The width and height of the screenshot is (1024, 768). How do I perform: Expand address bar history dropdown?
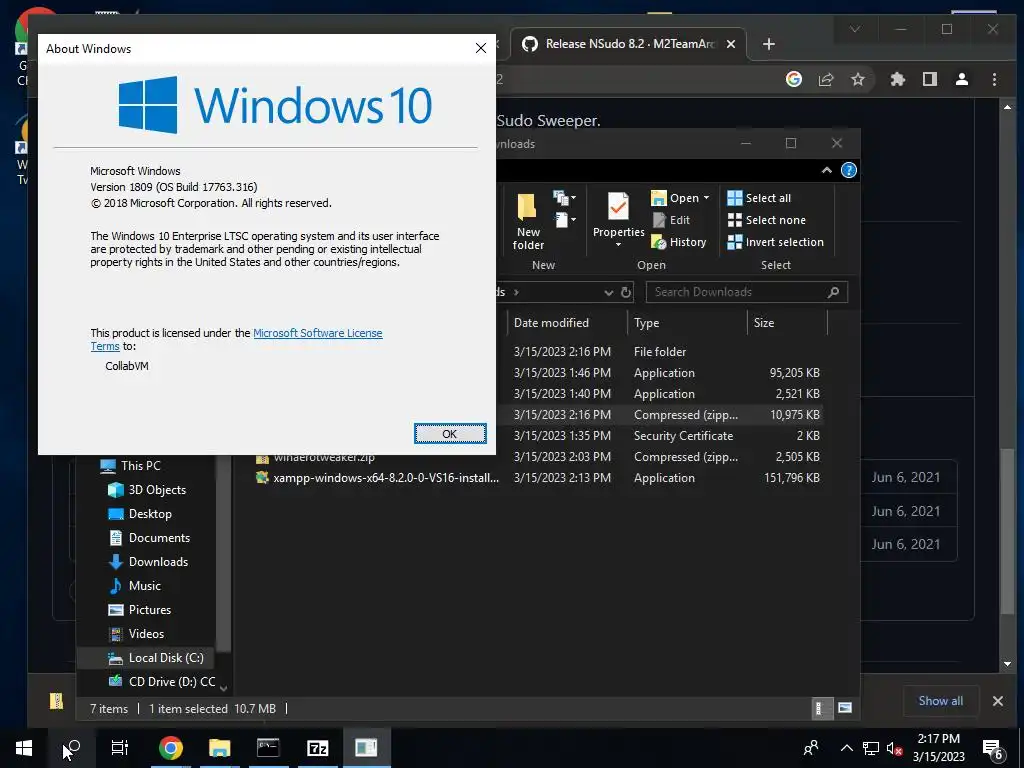tap(609, 293)
